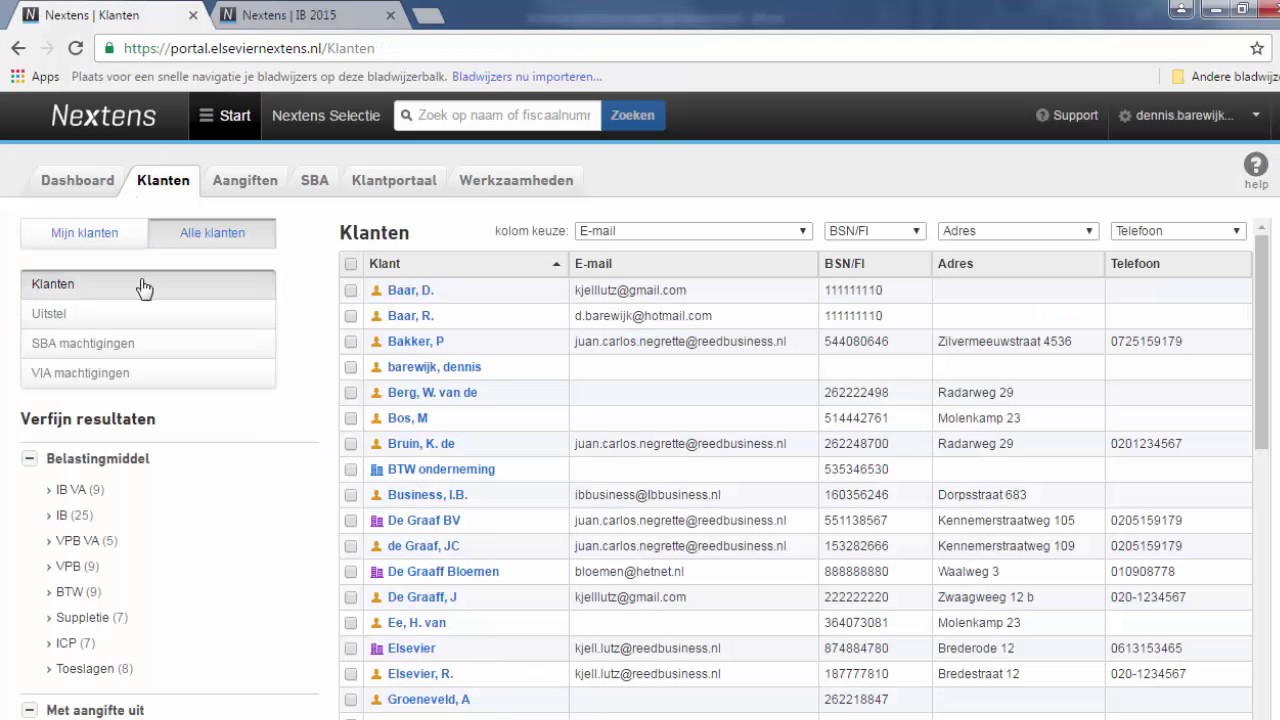Click the Klant column sort arrow
Screen dimensions: 1280x720
tap(557, 264)
